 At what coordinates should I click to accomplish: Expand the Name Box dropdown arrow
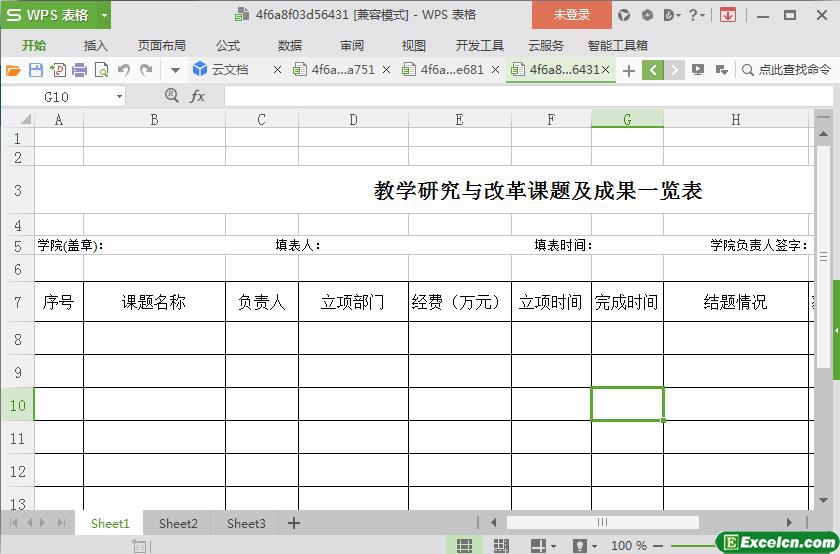119,96
